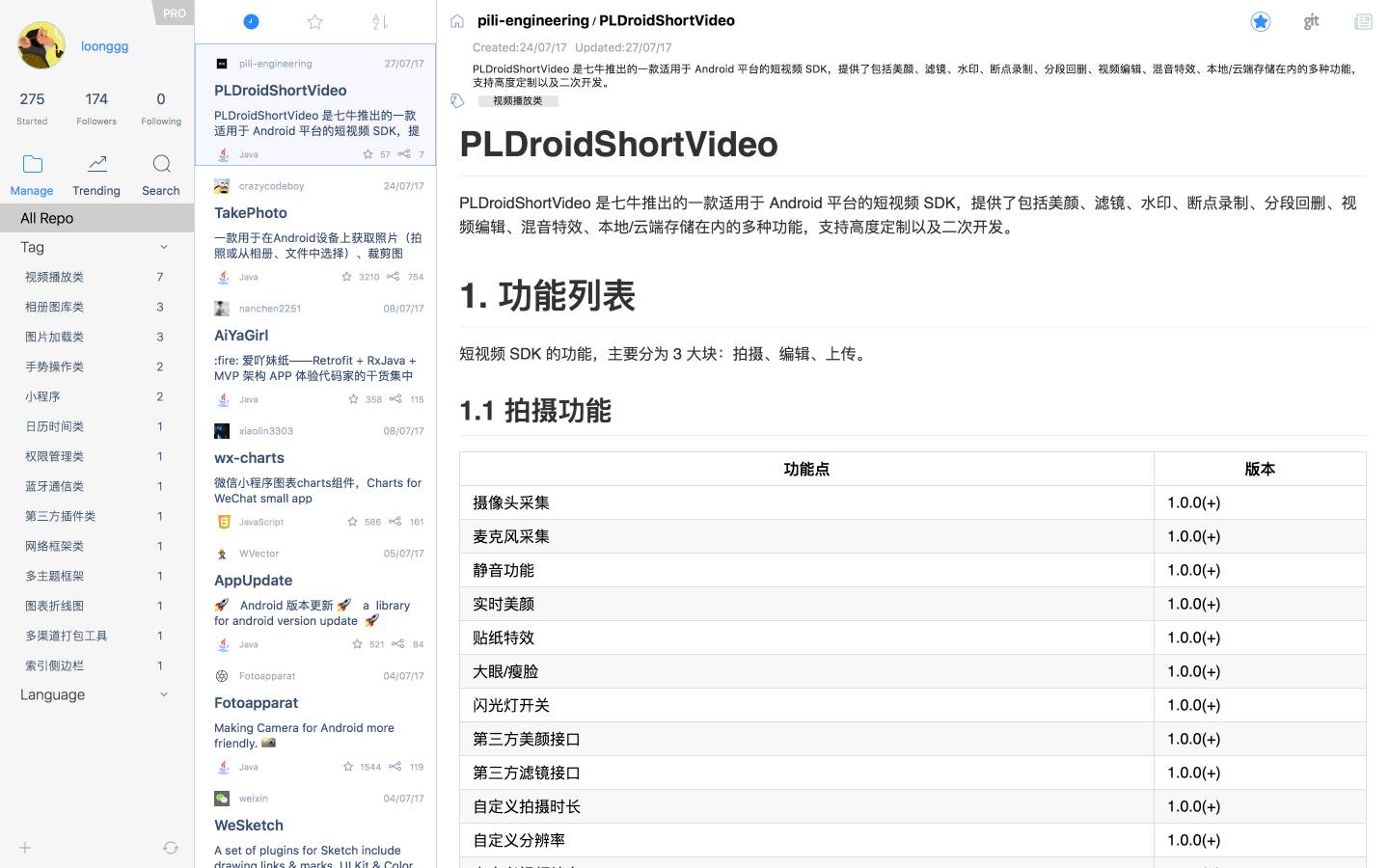Refresh repositories with the sync icon

tap(171, 848)
